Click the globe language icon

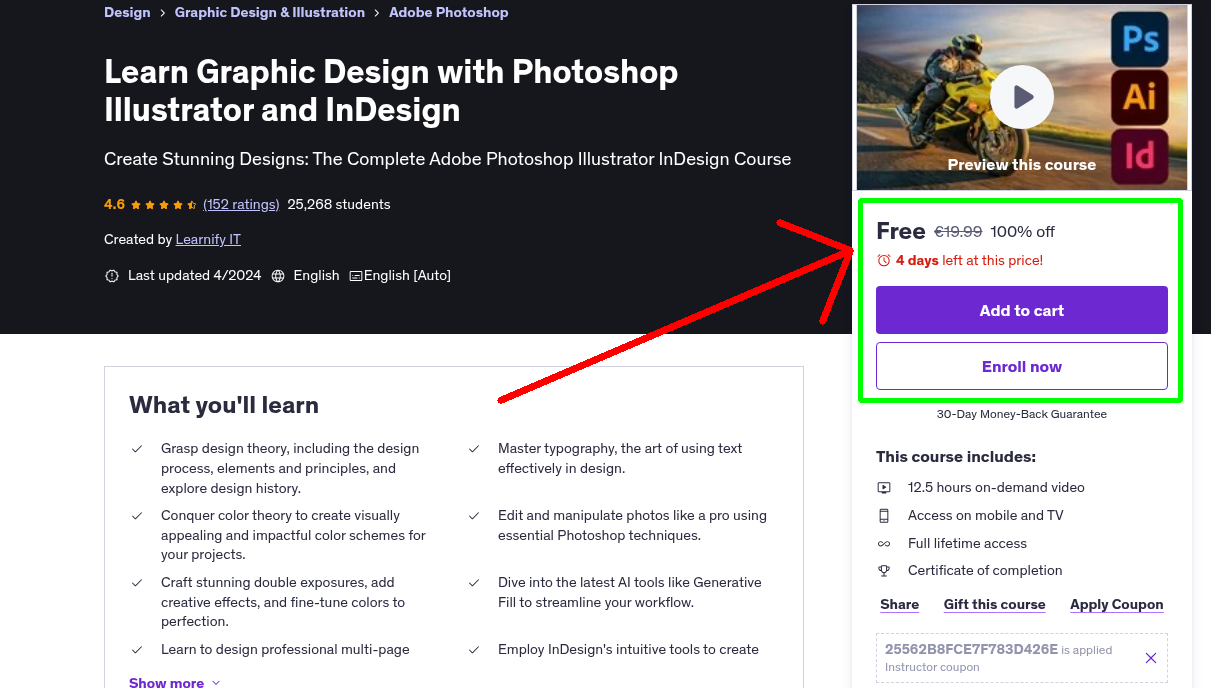[278, 276]
